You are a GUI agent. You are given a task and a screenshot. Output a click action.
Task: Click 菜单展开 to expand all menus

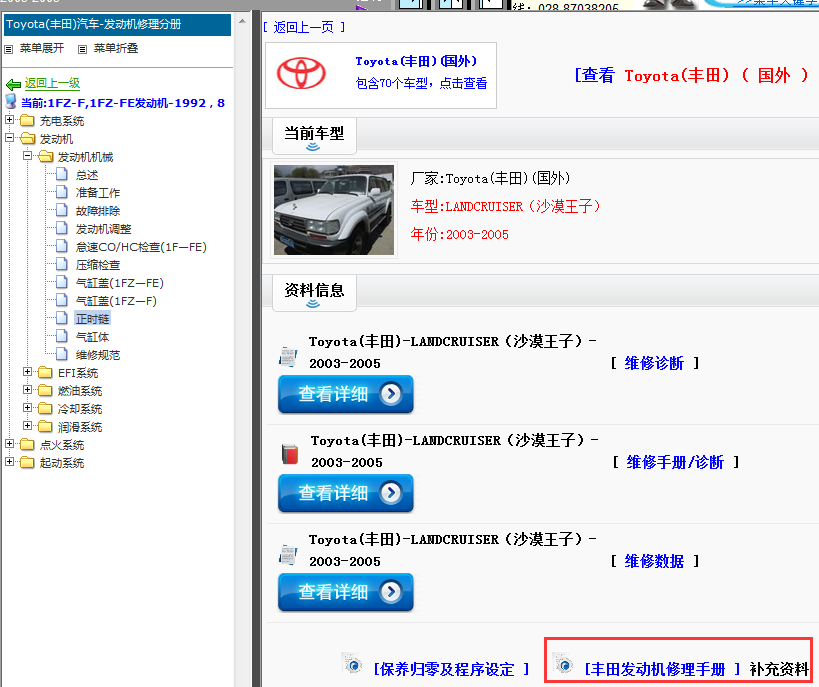(x=42, y=48)
